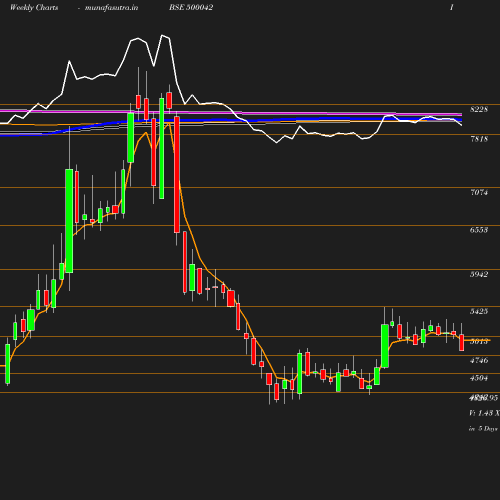Click the last red candle on the right
The width and height of the screenshot is (500, 500).
462,343
